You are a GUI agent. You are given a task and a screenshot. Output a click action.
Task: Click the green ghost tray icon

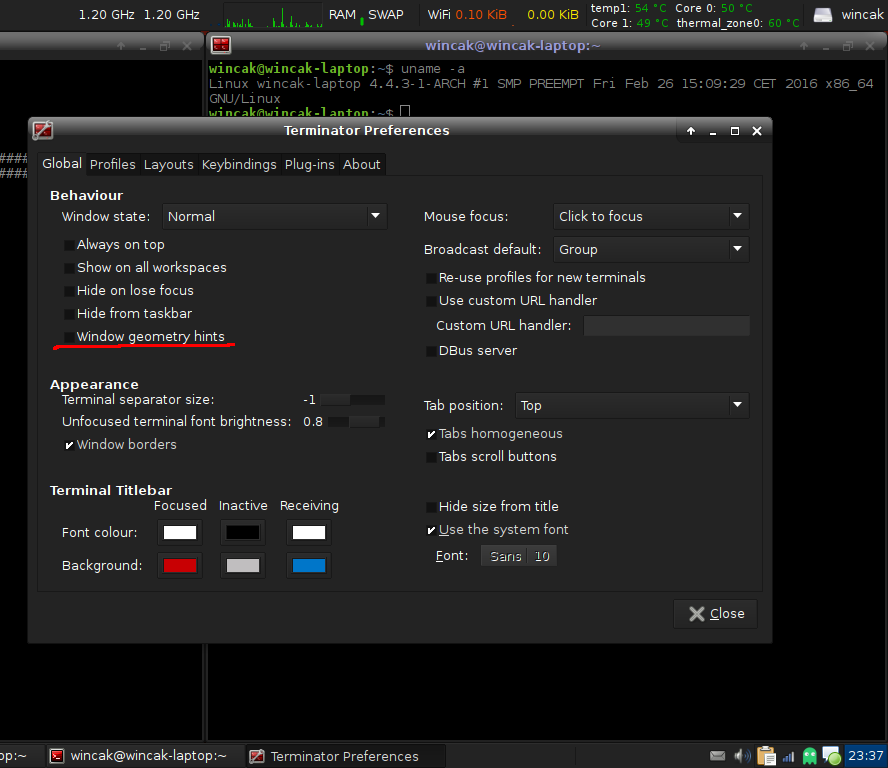[809, 756]
